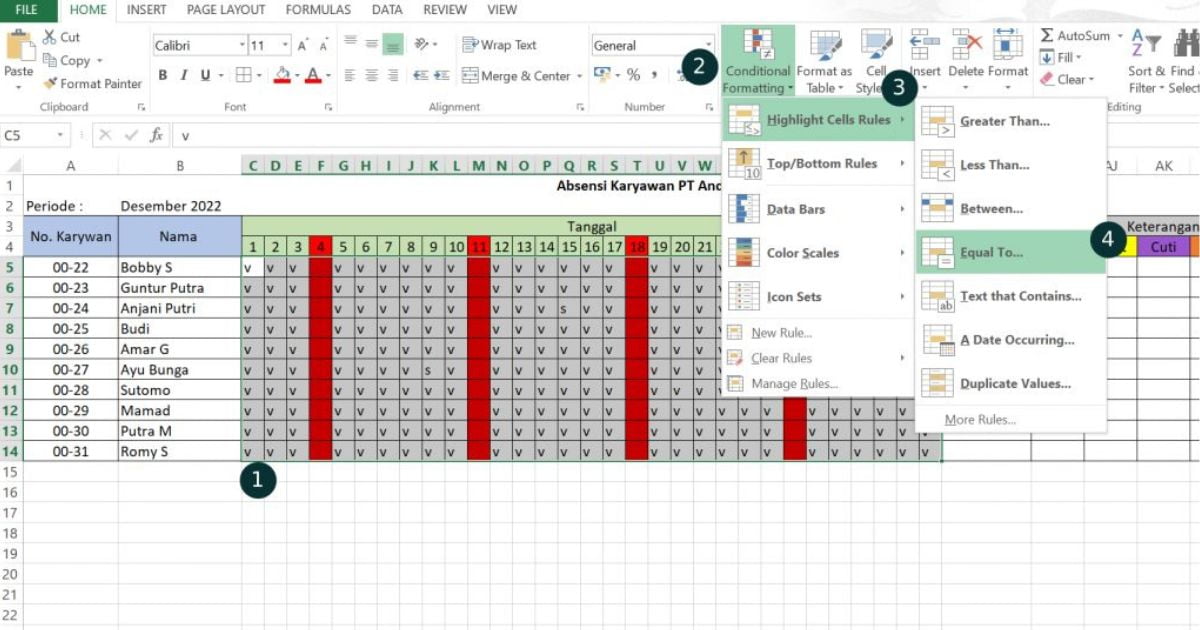Screen dimensions: 1200x630
Task: Click More Rules... at submenu bottom
Action: point(980,420)
